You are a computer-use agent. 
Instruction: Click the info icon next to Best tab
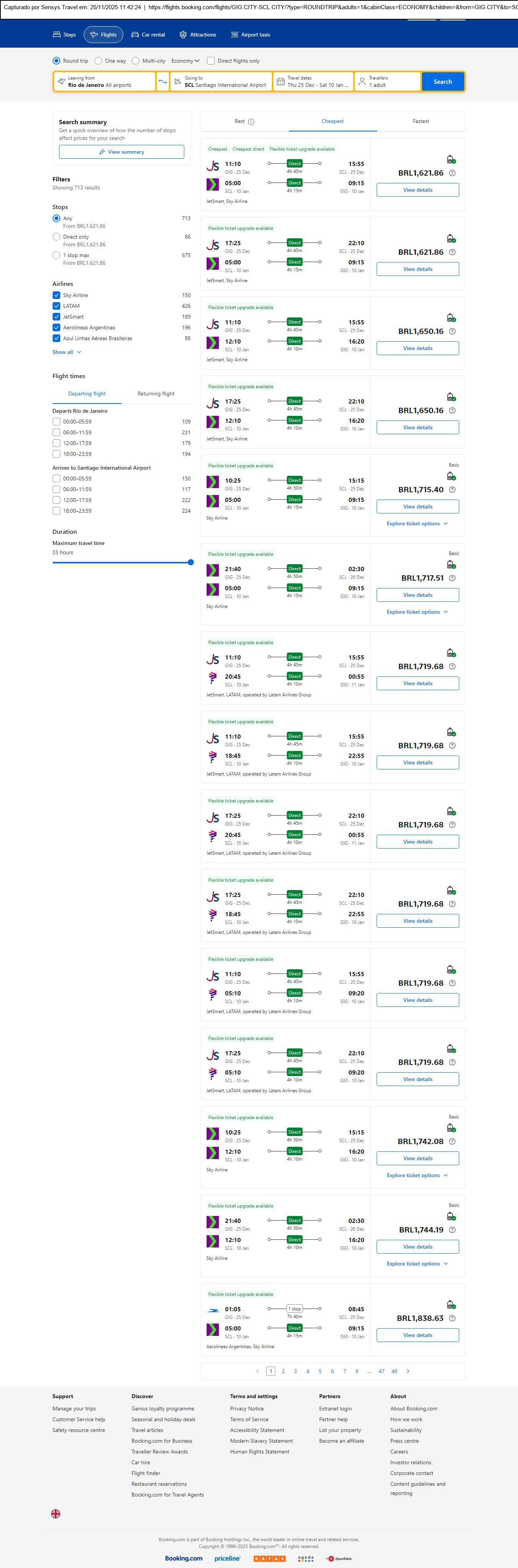pyautogui.click(x=251, y=122)
